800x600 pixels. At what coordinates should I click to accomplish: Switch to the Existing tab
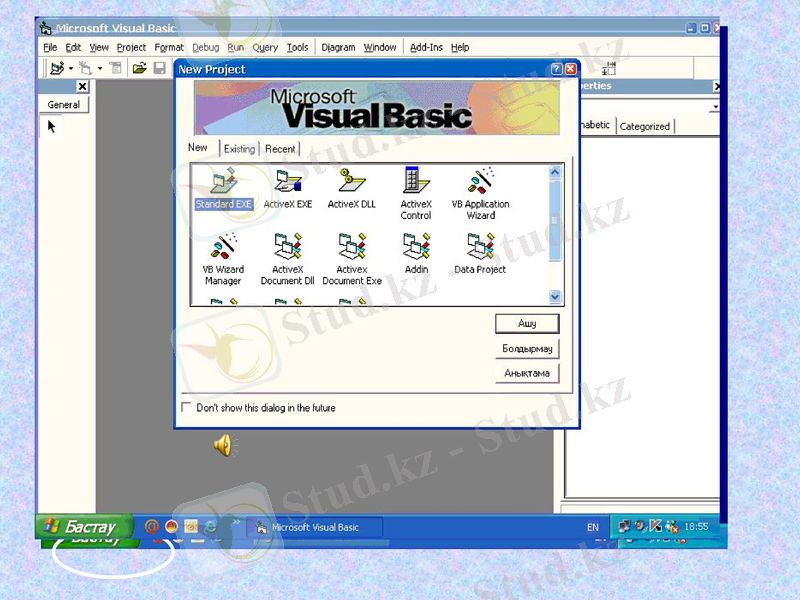point(239,149)
